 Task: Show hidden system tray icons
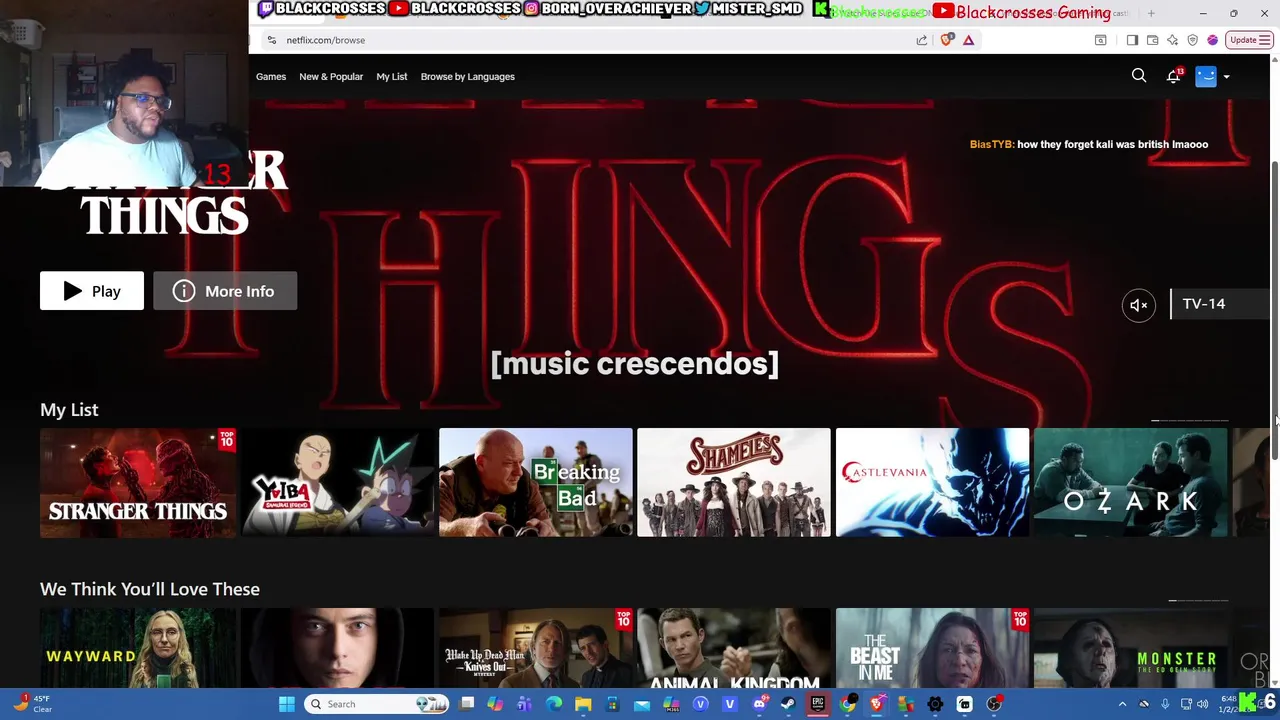click(x=1122, y=704)
